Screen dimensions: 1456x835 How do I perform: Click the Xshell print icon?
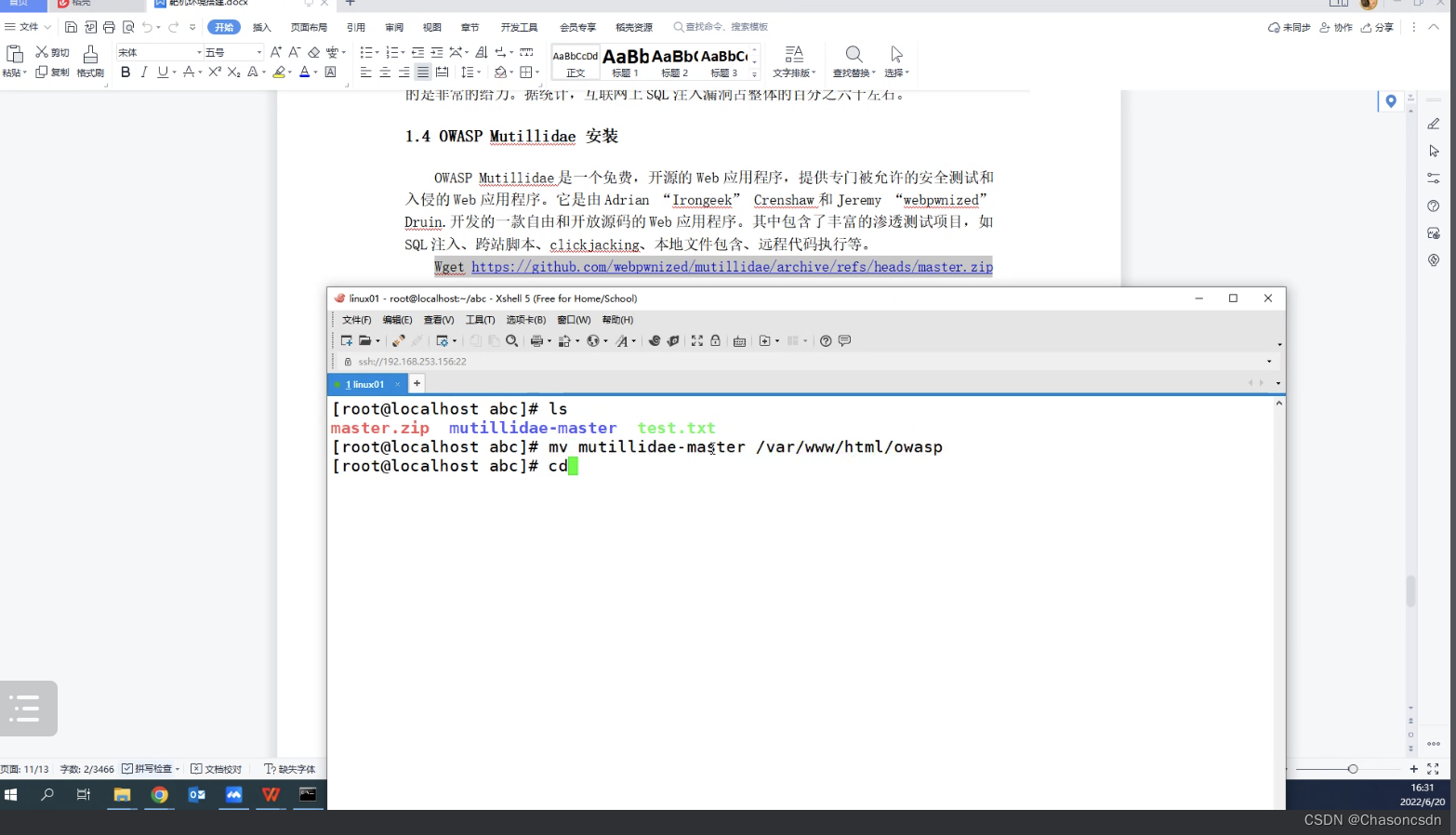(x=536, y=341)
